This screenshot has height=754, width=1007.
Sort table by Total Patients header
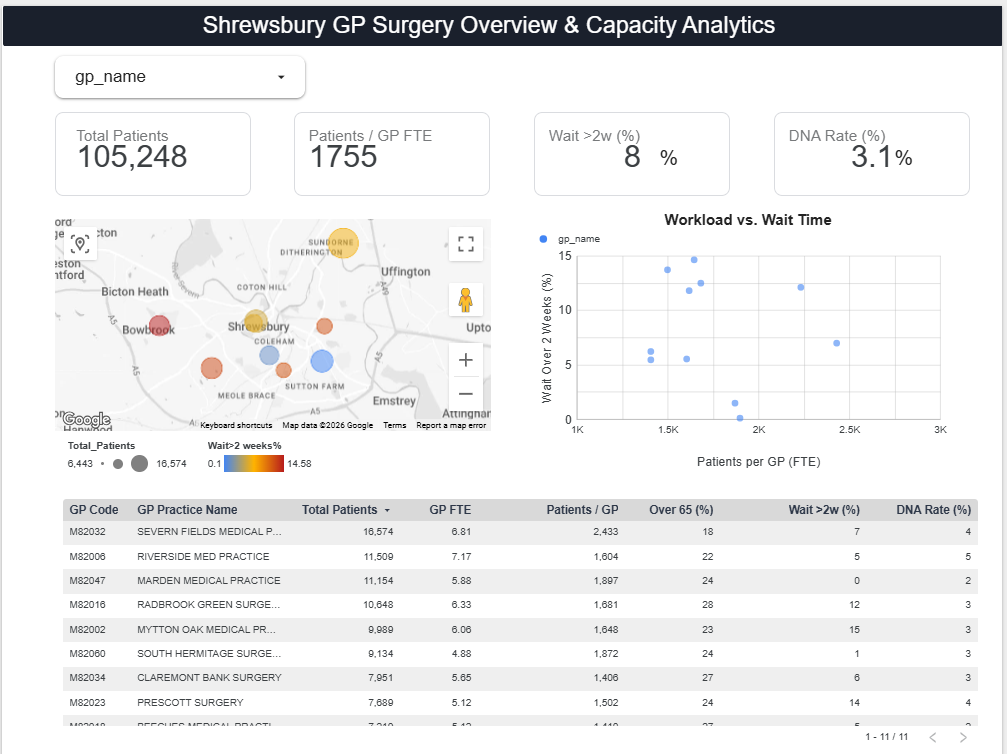[340, 510]
